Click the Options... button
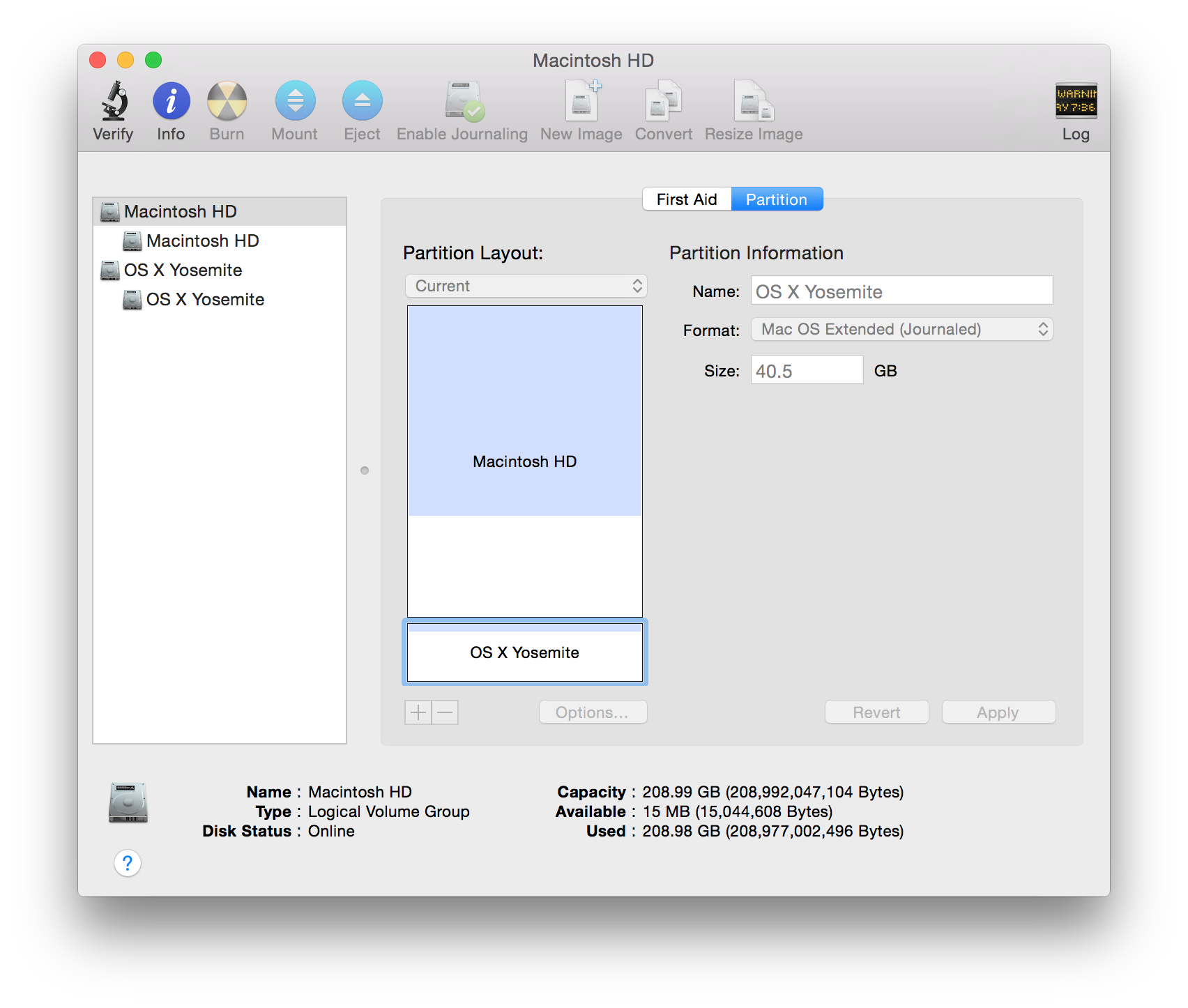1188x1008 pixels. [593, 712]
